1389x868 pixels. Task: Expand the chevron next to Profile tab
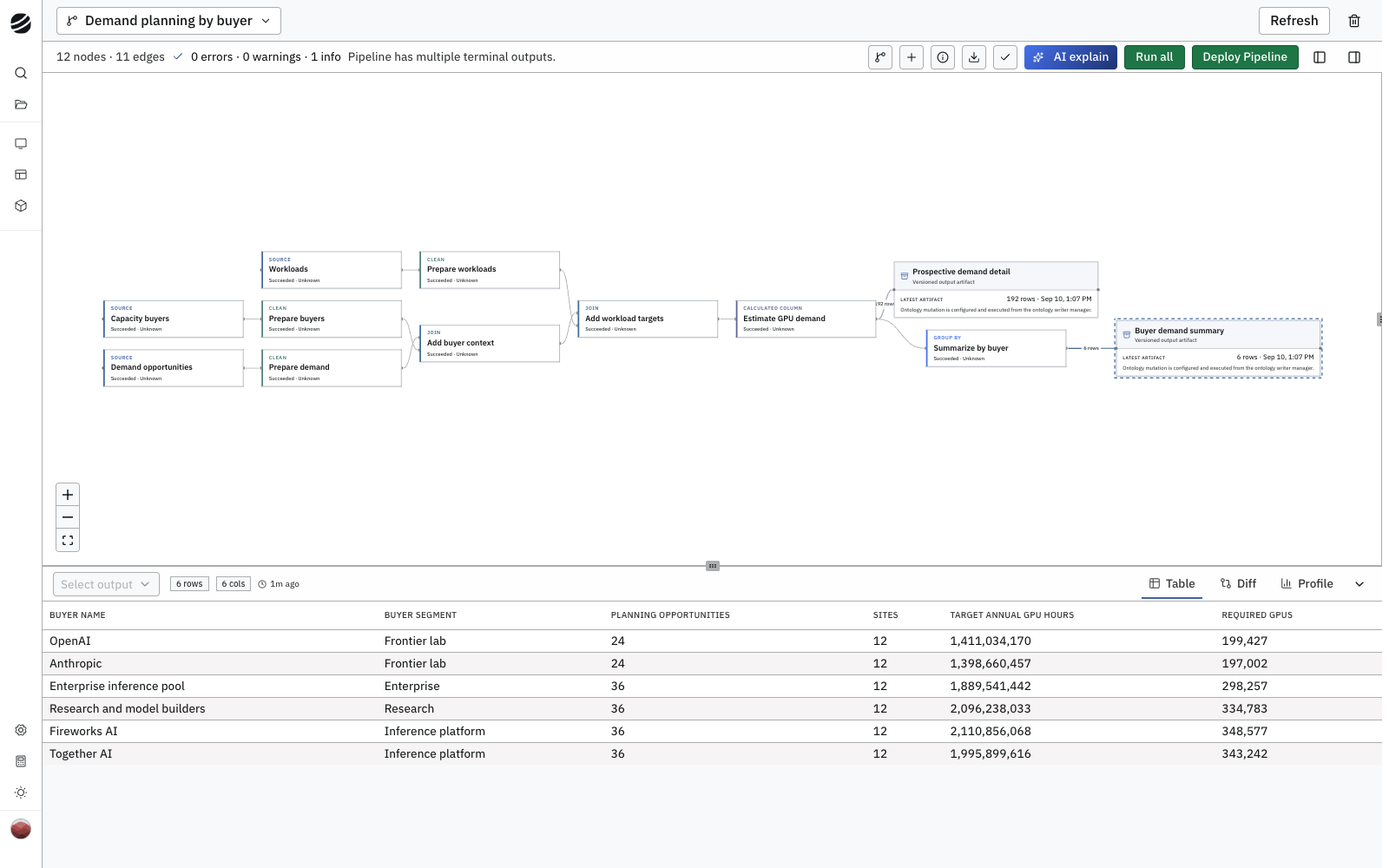point(1359,584)
